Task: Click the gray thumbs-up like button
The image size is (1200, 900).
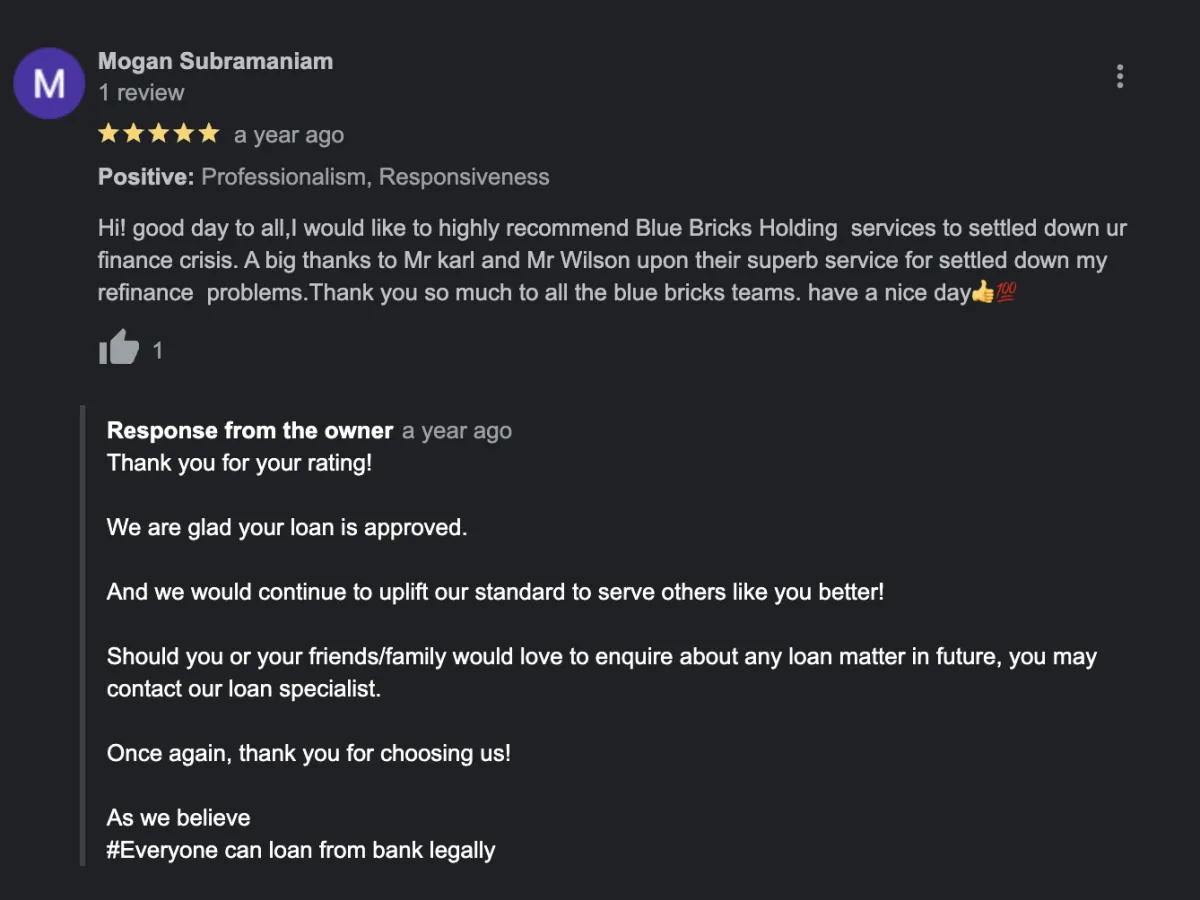Action: pos(119,348)
